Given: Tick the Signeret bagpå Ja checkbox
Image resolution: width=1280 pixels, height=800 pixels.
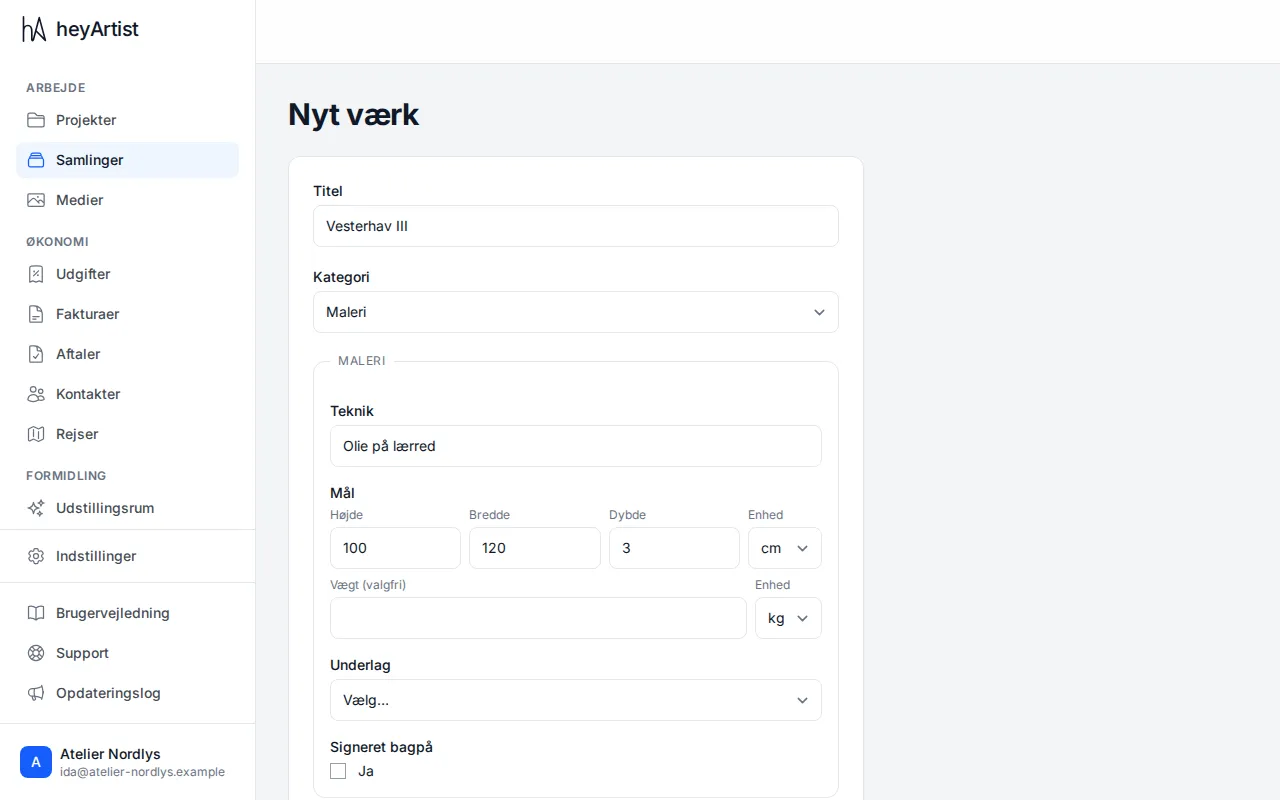Looking at the screenshot, I should [x=338, y=771].
